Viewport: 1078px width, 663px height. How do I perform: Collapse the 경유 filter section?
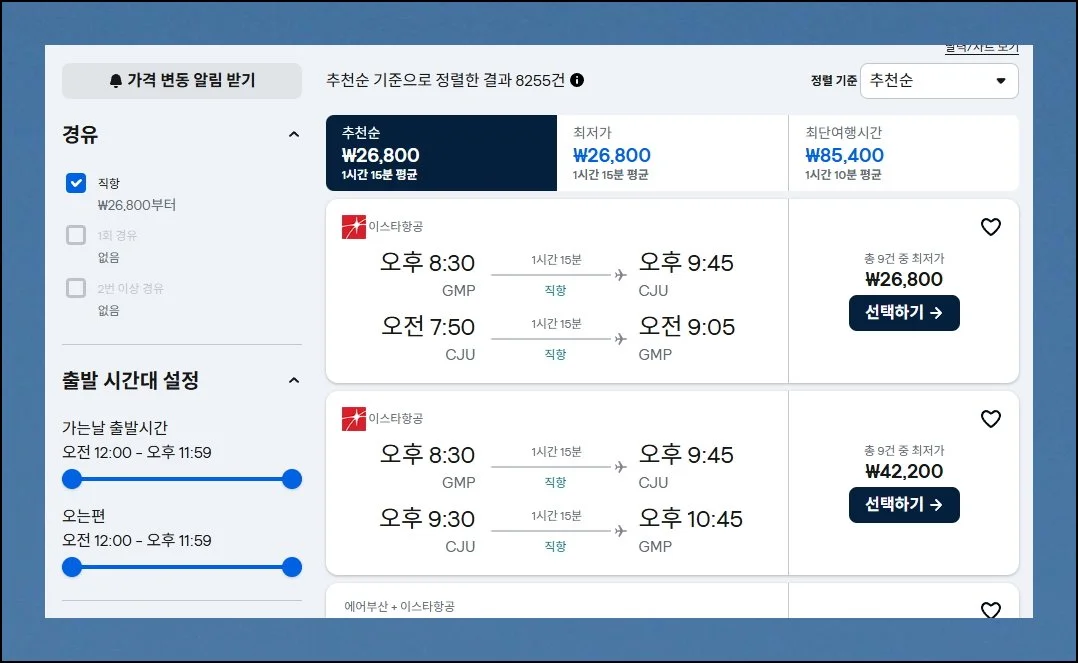(293, 135)
